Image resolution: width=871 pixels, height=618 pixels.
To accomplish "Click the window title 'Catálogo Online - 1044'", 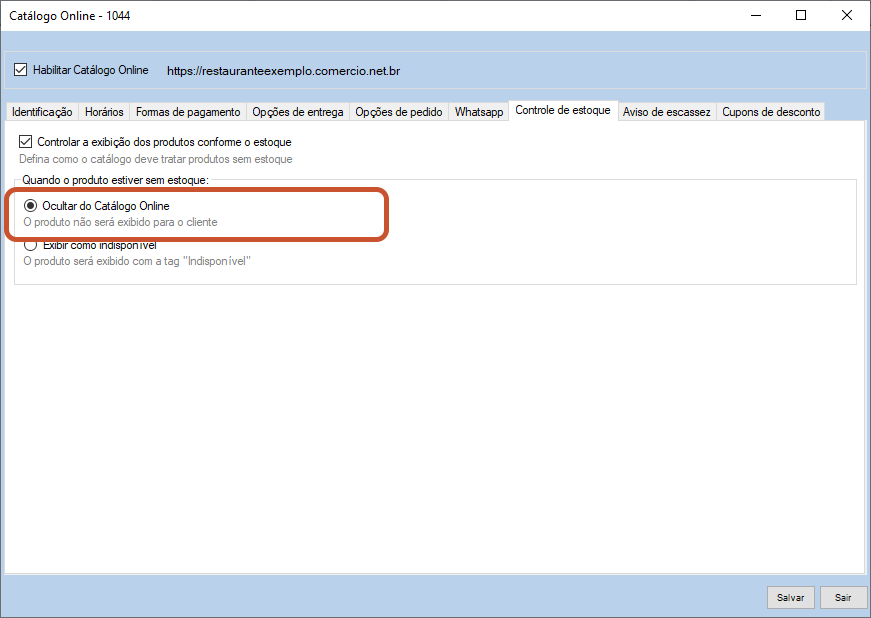I will [69, 16].
